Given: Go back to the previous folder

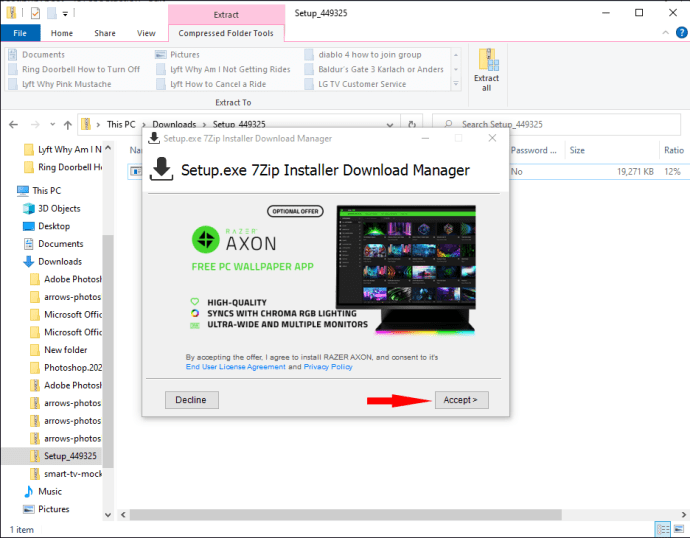Looking at the screenshot, I should coord(14,125).
